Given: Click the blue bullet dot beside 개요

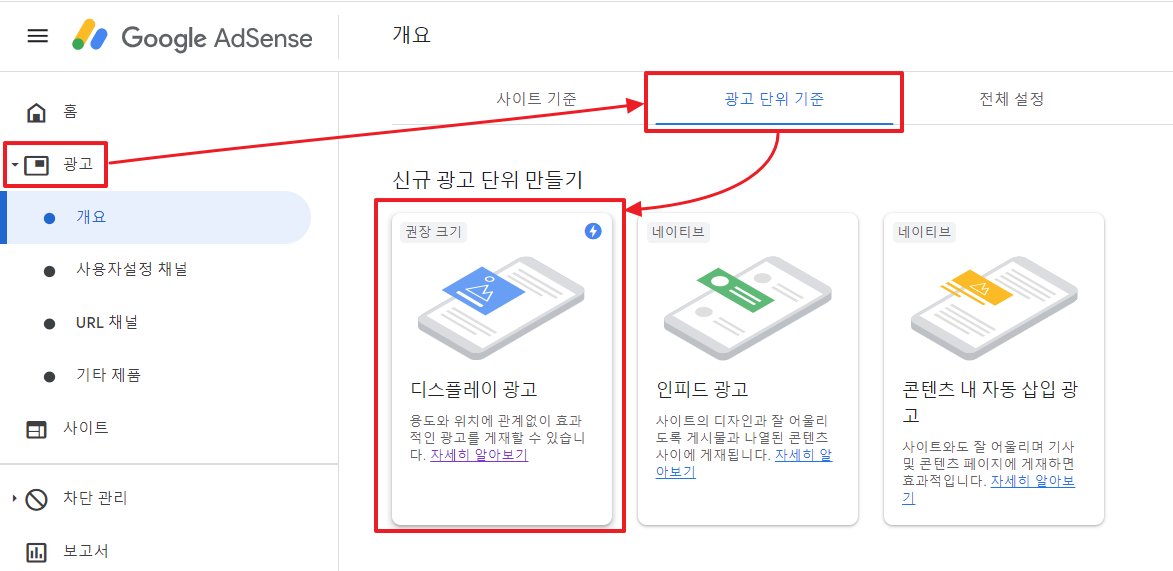Looking at the screenshot, I should click(49, 219).
